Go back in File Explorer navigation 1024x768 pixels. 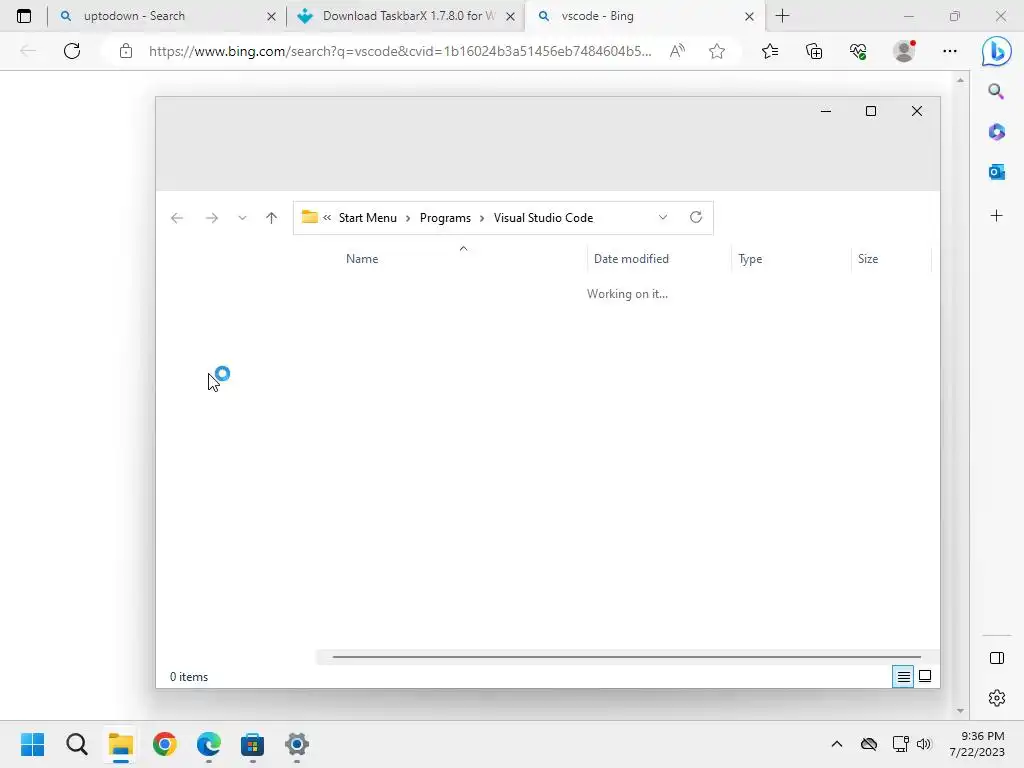point(176,218)
